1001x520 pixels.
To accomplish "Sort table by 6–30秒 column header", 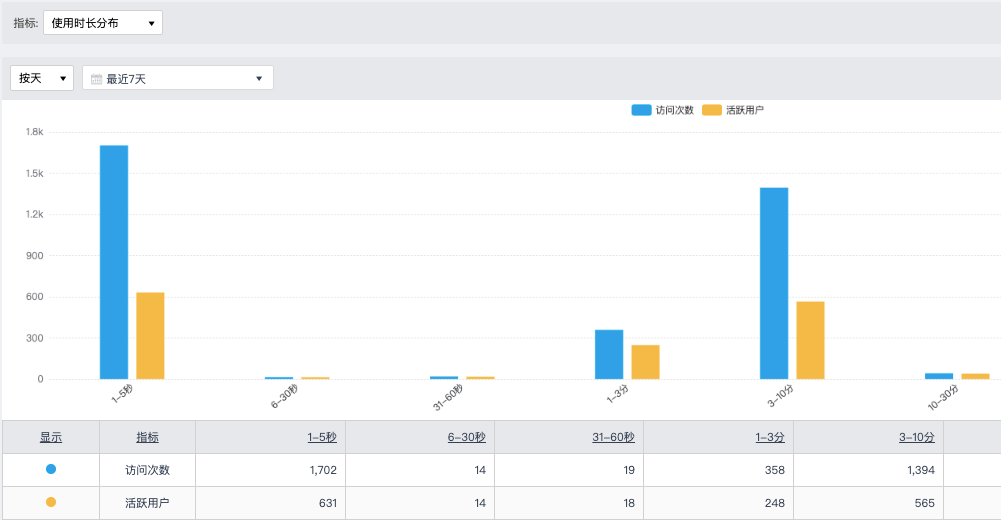I will pyautogui.click(x=466, y=437).
